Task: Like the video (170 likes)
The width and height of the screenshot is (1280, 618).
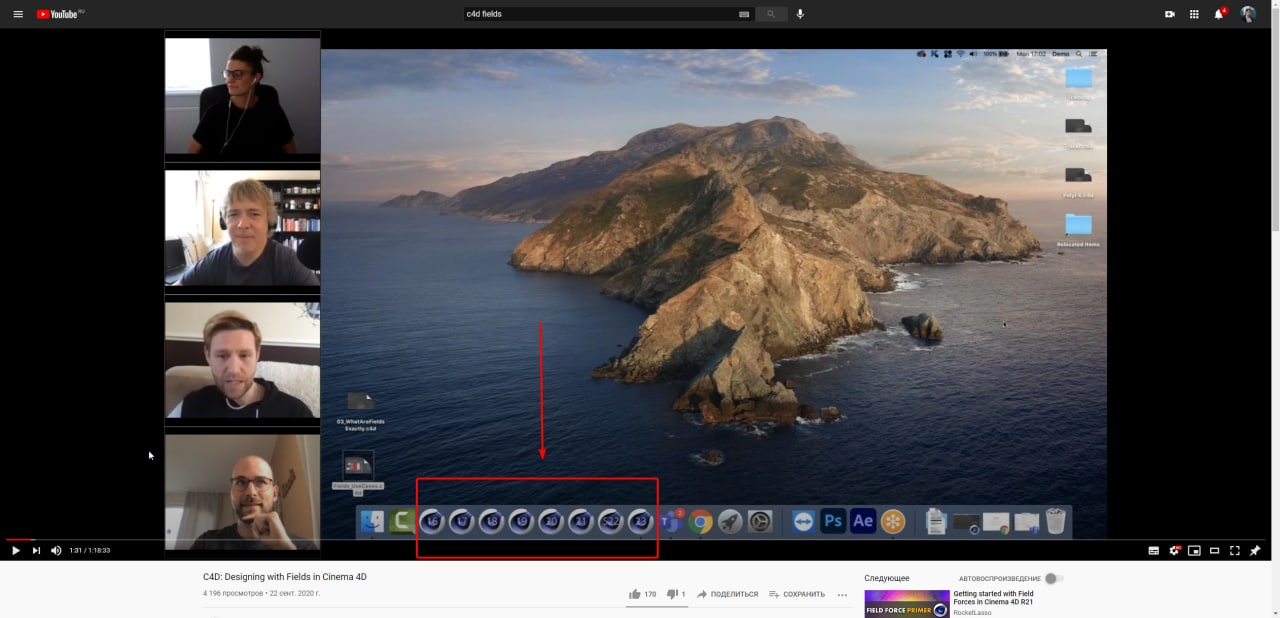Action: [642, 594]
